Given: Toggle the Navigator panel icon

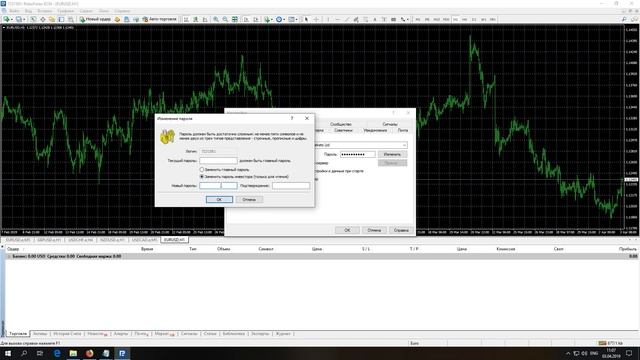Looking at the screenshot, I should [52, 19].
